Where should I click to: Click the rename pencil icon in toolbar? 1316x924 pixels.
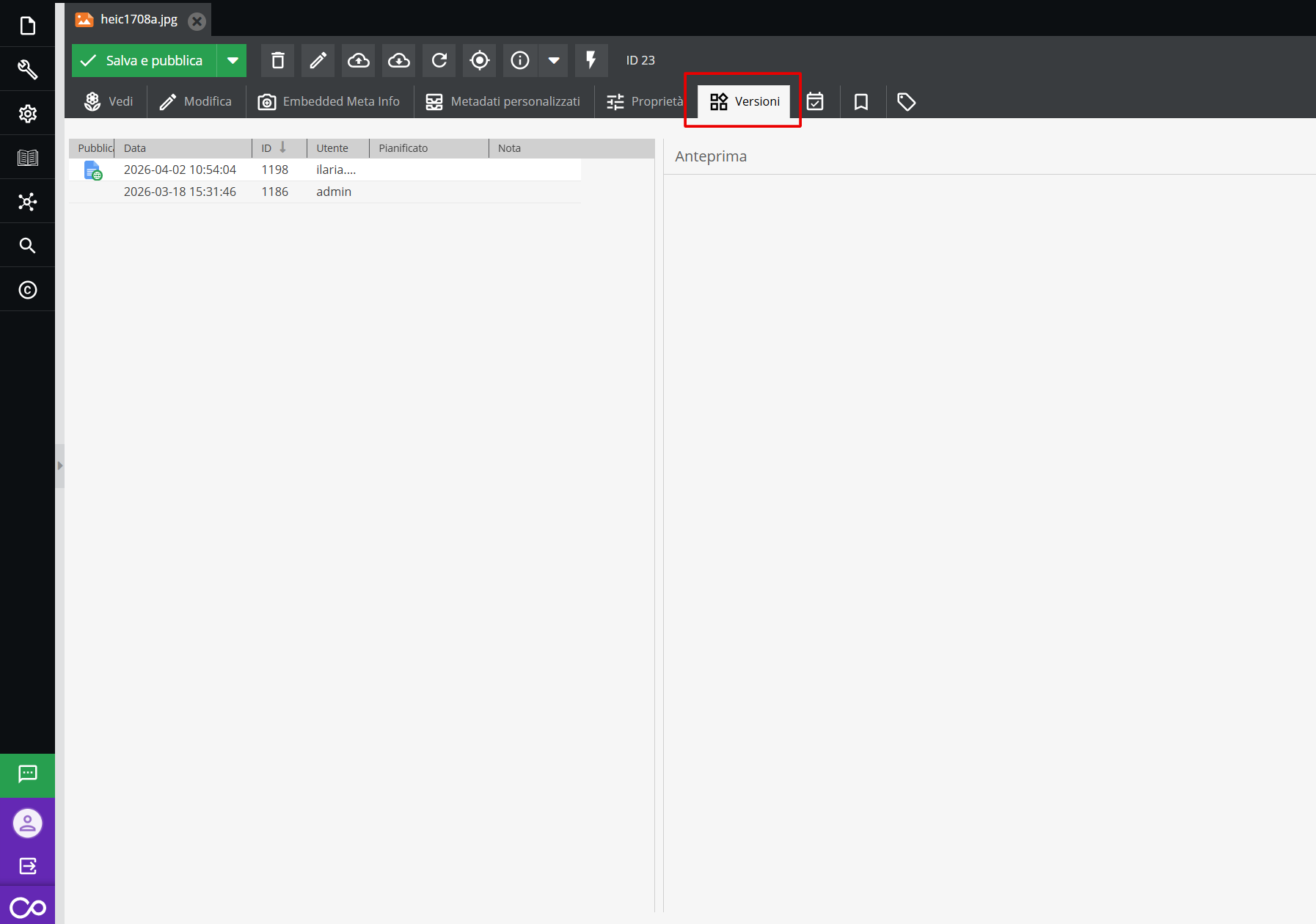pyautogui.click(x=318, y=60)
